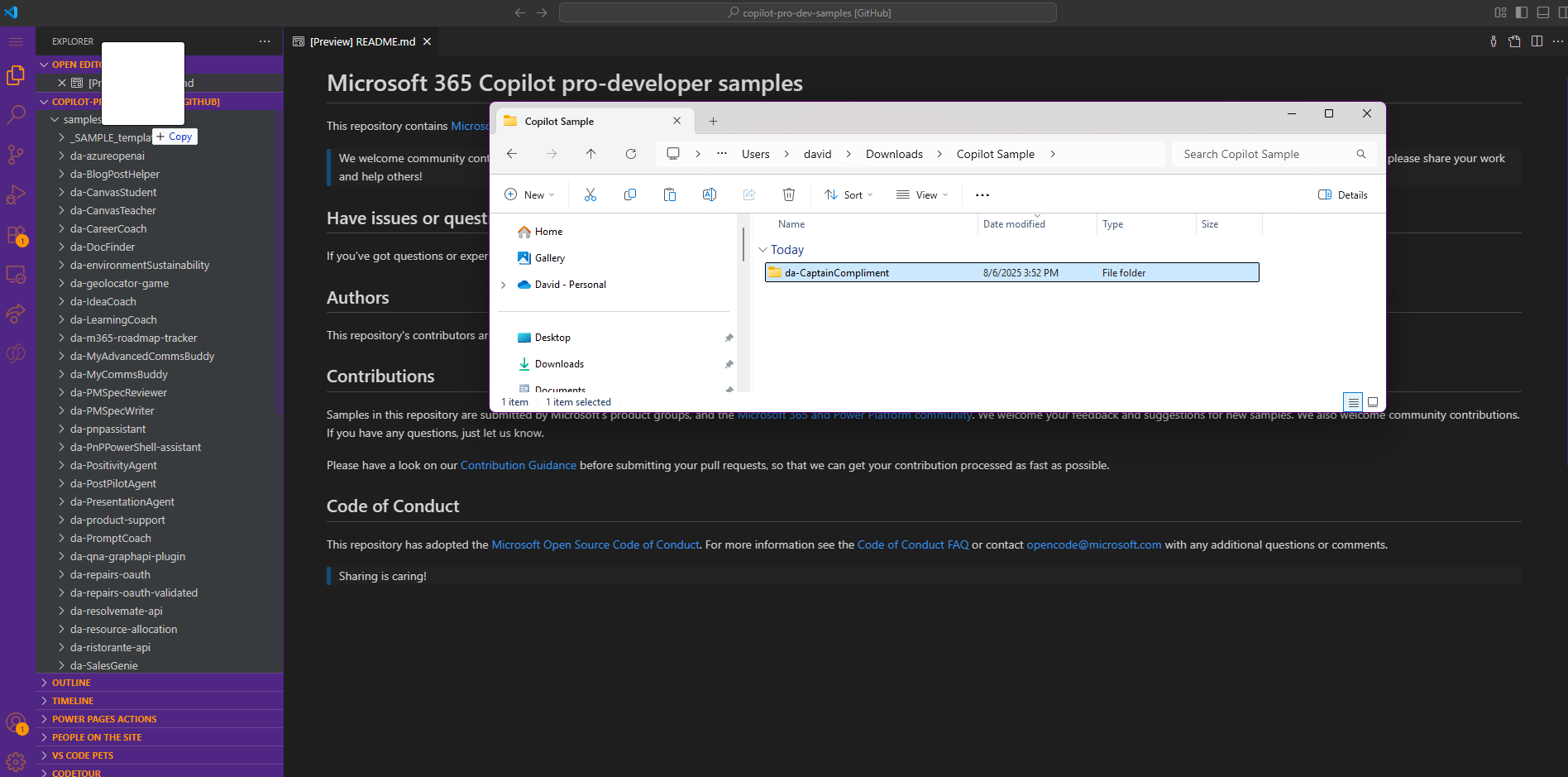The height and width of the screenshot is (777, 1568).
Task: Click the opencode@microsoft.com email link
Action: coord(1094,544)
